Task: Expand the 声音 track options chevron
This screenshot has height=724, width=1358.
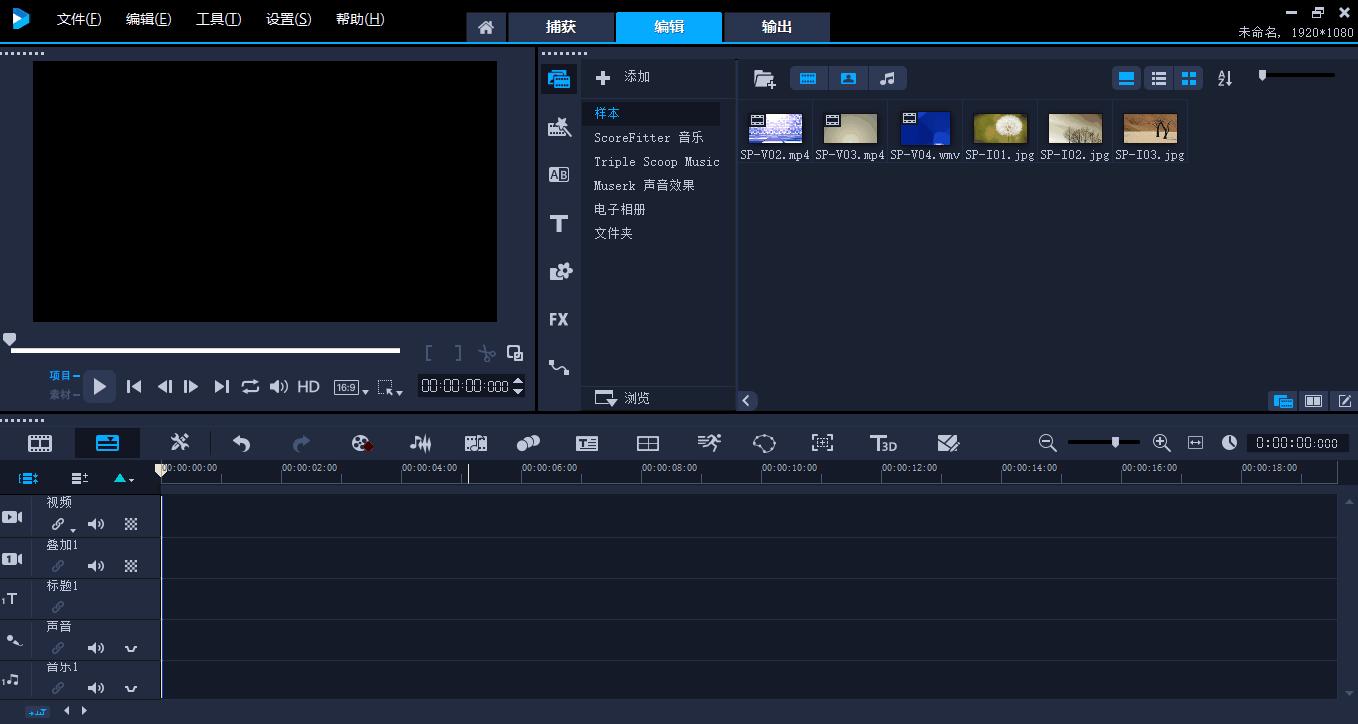Action: click(131, 648)
